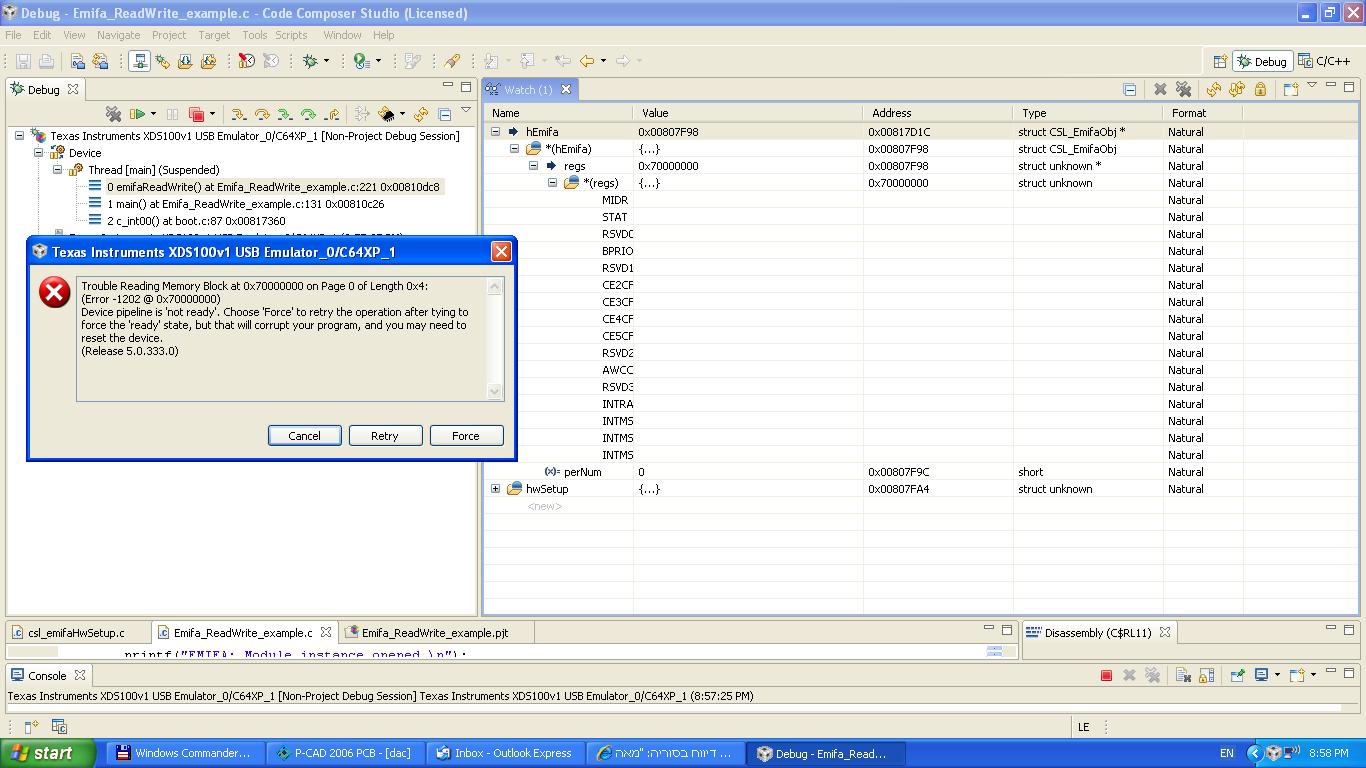The image size is (1366, 768).
Task: Click the Retry button in error dialog
Action: [385, 436]
